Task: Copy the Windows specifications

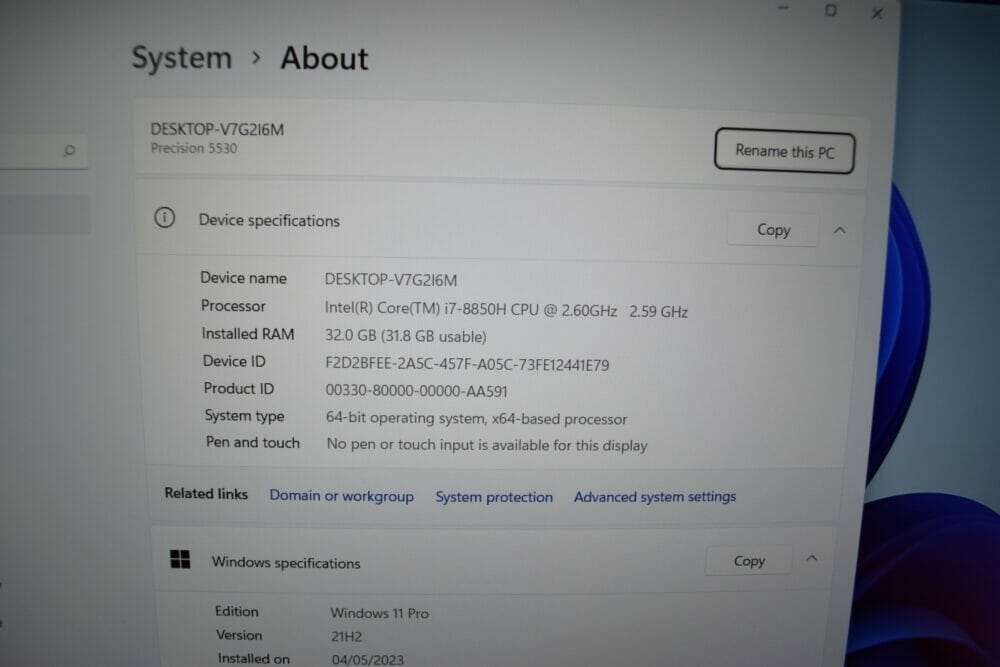Action: [x=749, y=561]
